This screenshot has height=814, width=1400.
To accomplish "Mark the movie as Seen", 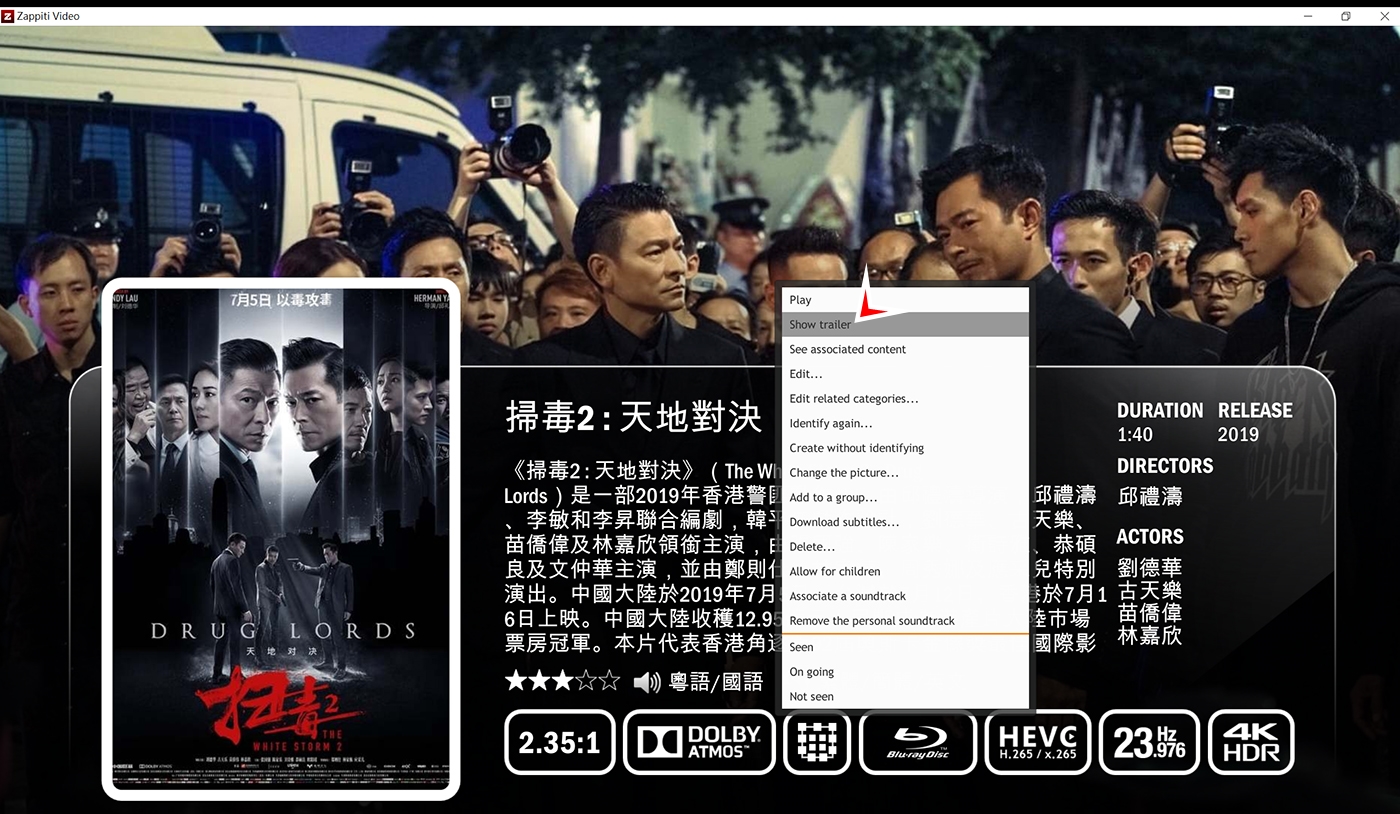I will [x=801, y=647].
